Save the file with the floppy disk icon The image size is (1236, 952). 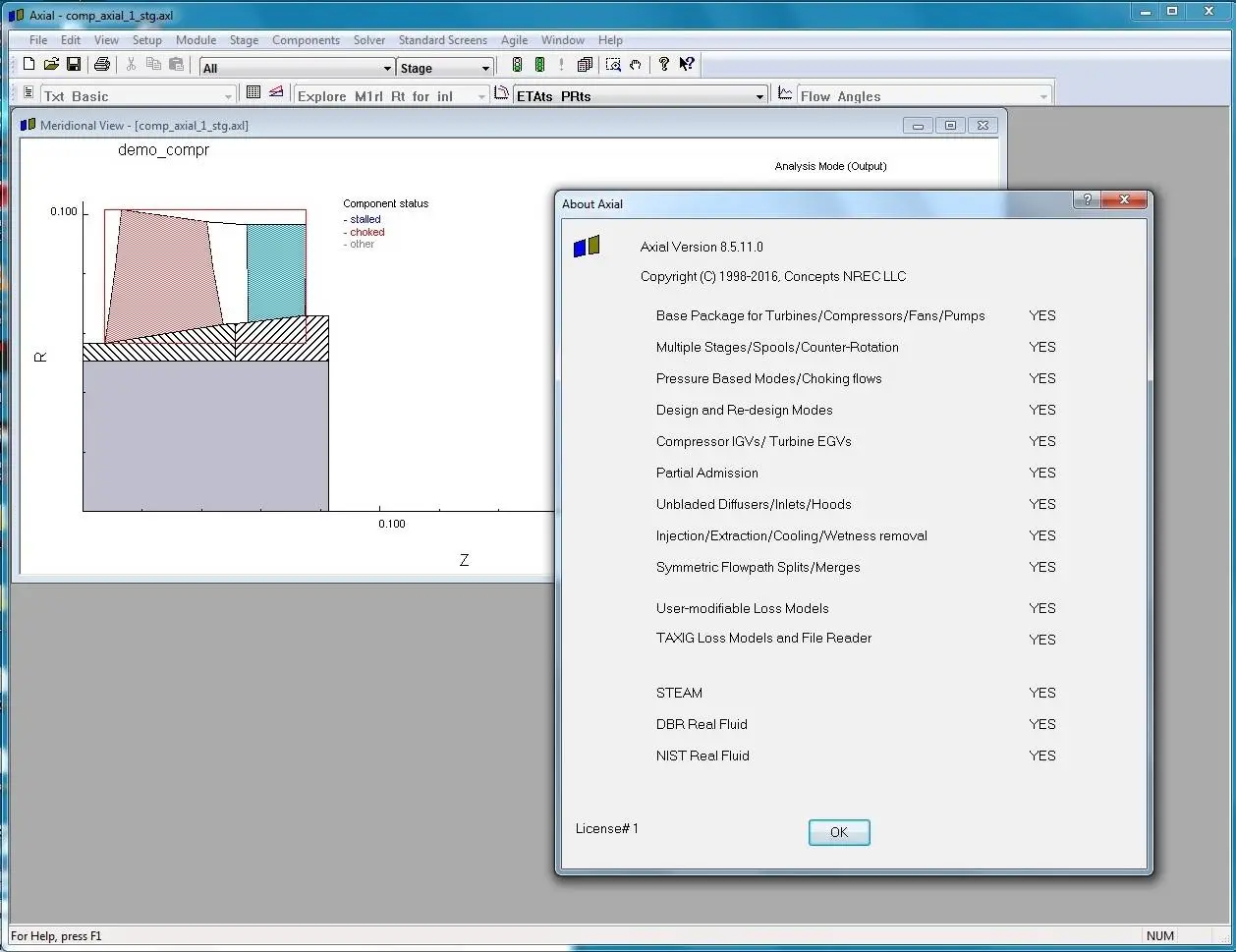point(74,65)
